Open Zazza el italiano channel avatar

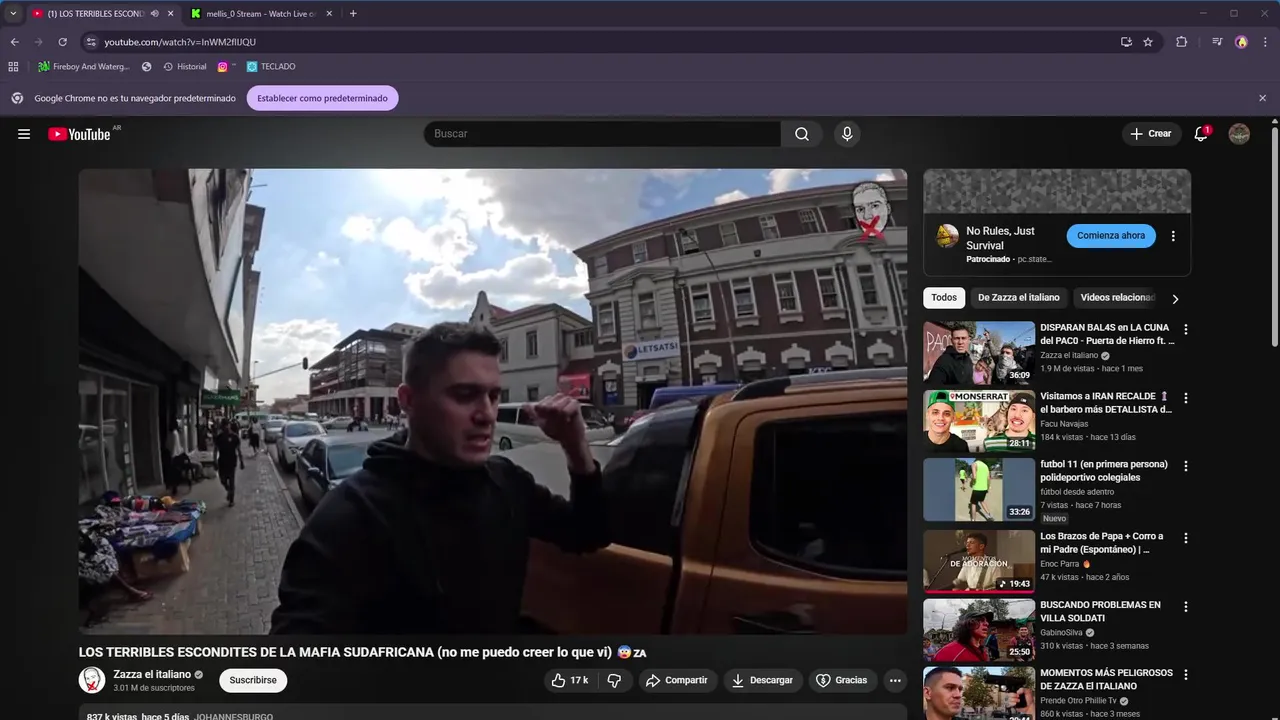point(92,680)
